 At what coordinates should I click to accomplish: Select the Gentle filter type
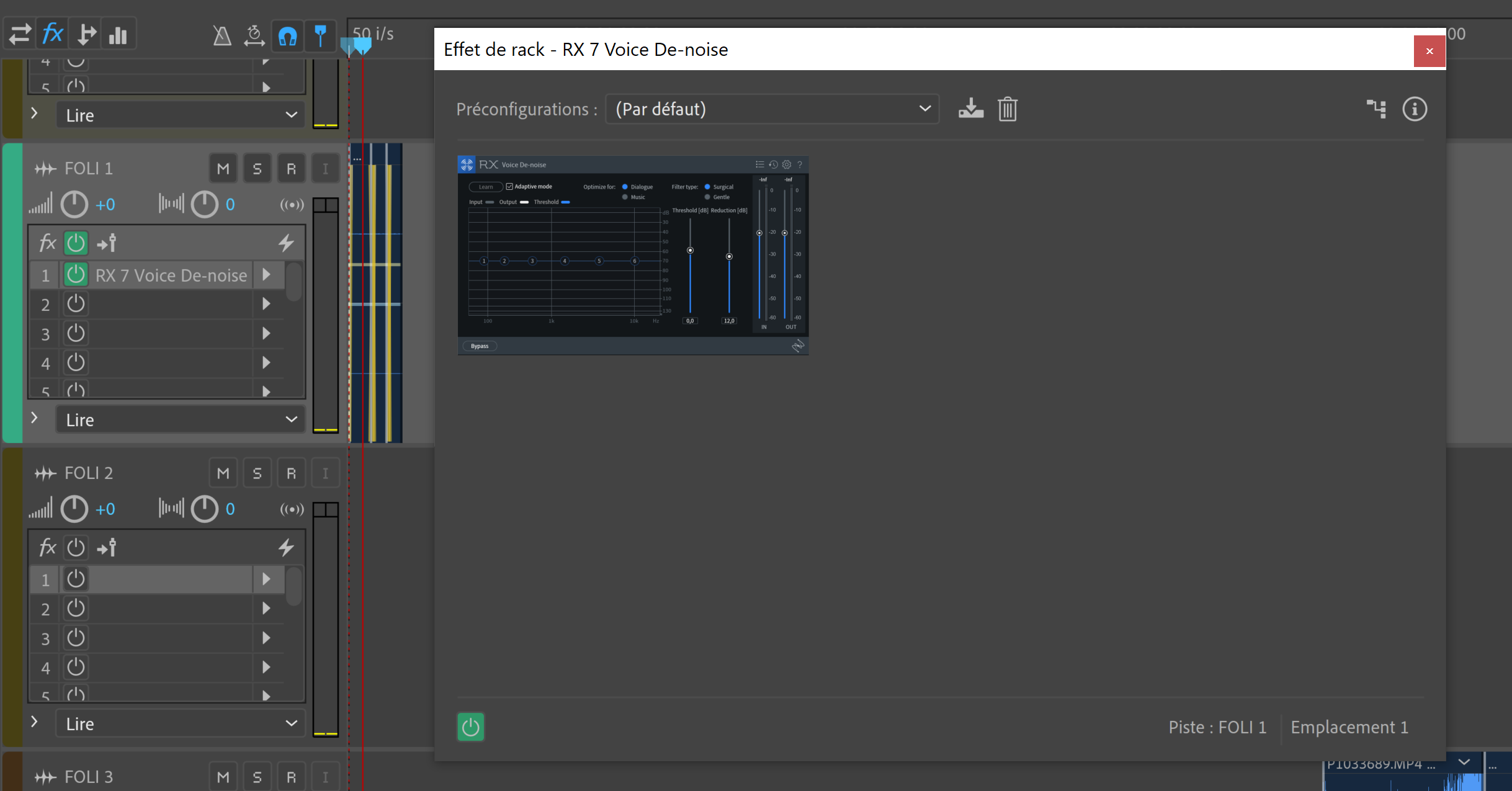coord(707,197)
